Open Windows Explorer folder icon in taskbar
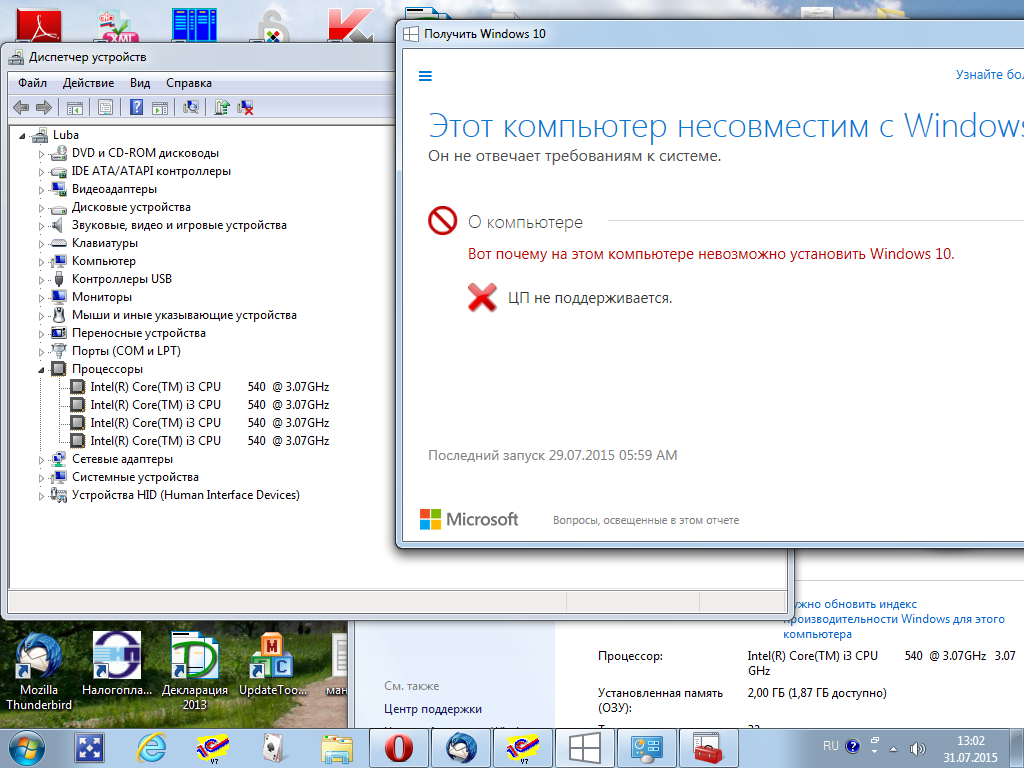 [337, 748]
